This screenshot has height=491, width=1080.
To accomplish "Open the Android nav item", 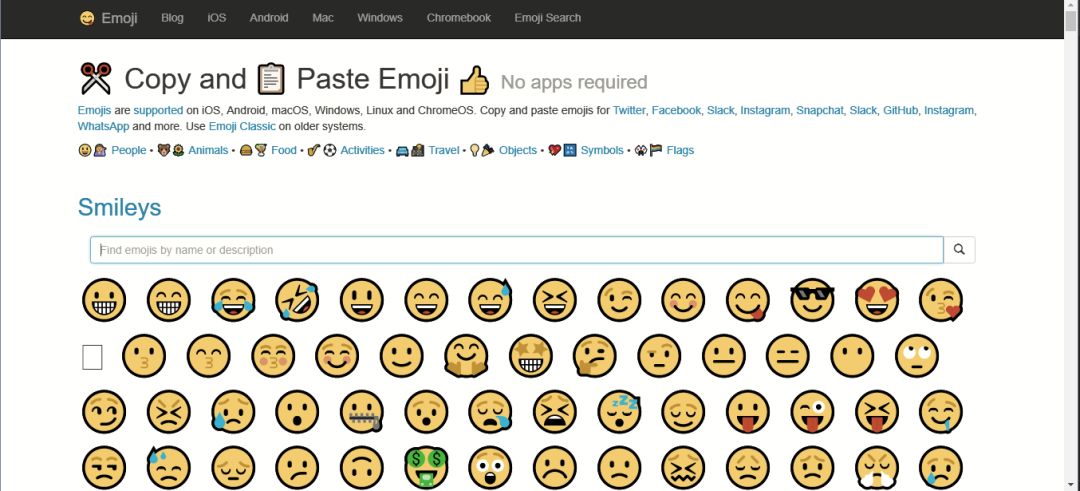I will click(x=269, y=18).
